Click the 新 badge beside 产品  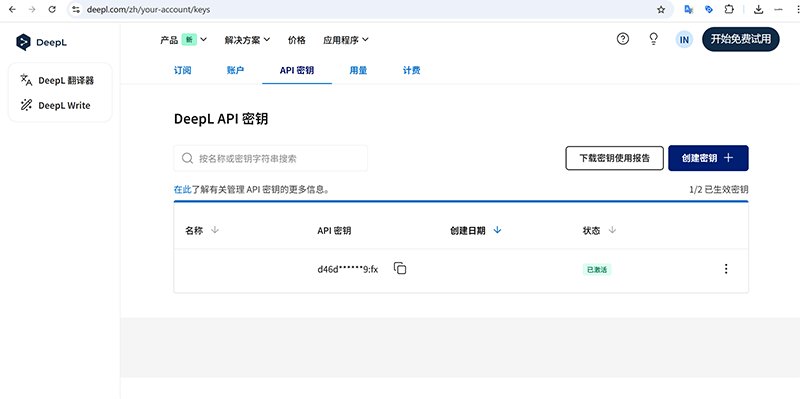189,40
